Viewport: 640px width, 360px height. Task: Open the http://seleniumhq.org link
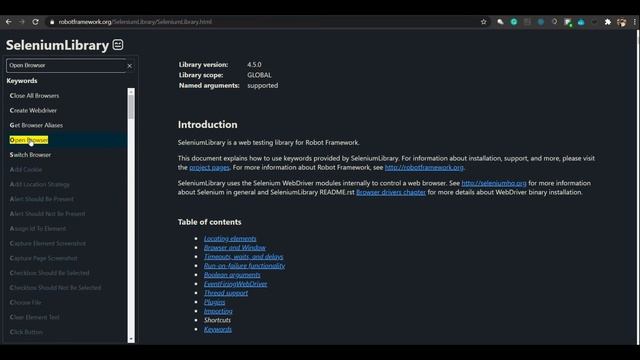(x=494, y=183)
